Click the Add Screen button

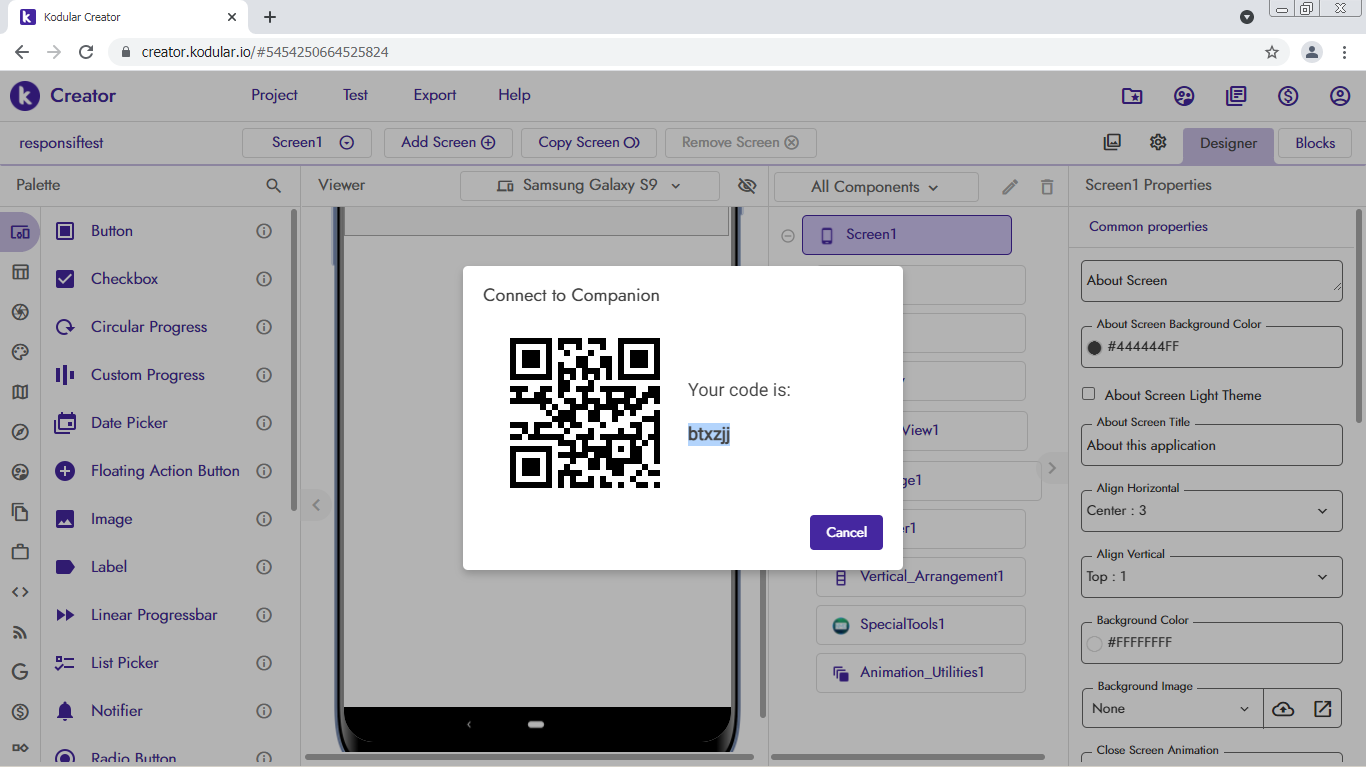coord(447,142)
